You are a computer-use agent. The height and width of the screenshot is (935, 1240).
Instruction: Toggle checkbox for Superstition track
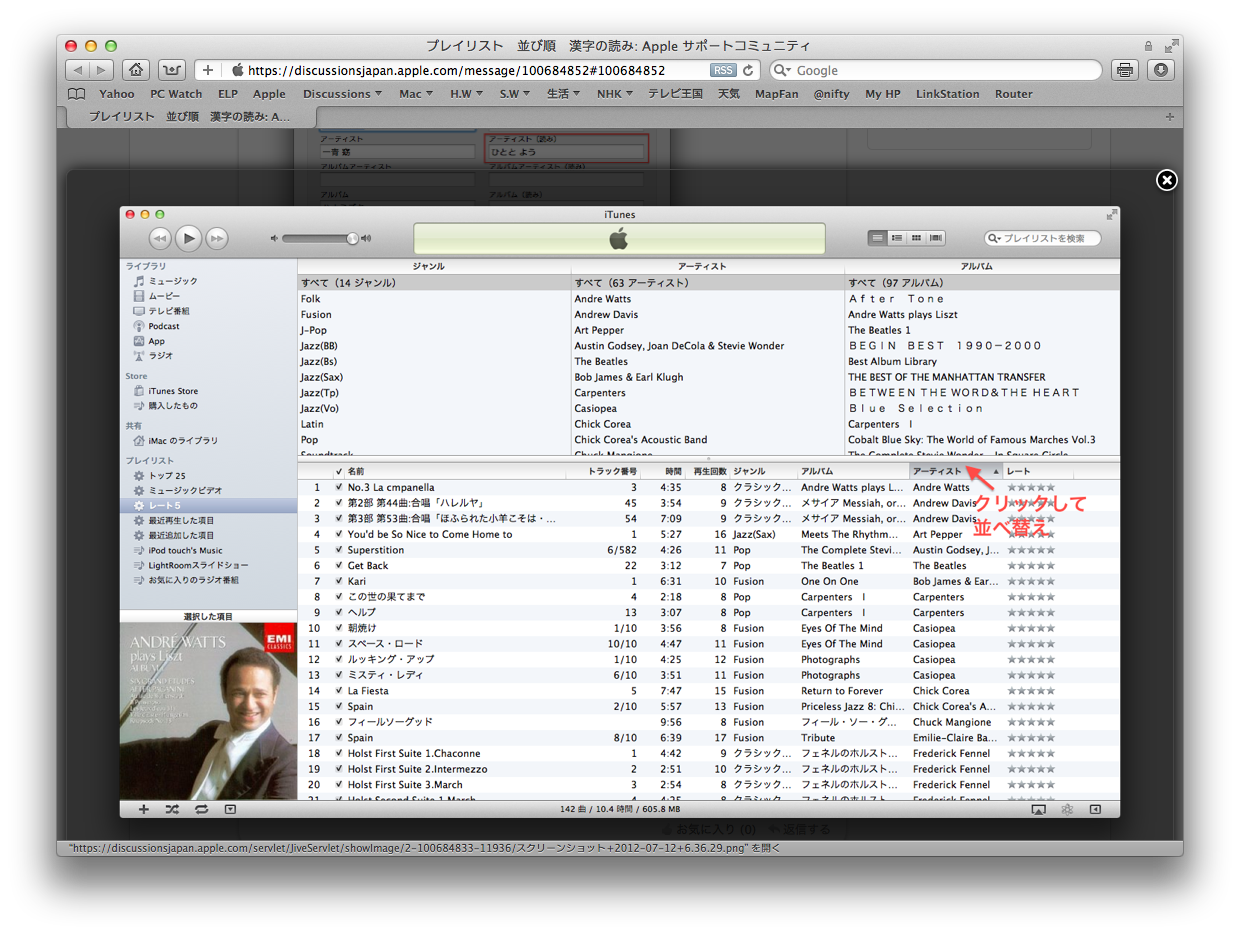[x=339, y=550]
